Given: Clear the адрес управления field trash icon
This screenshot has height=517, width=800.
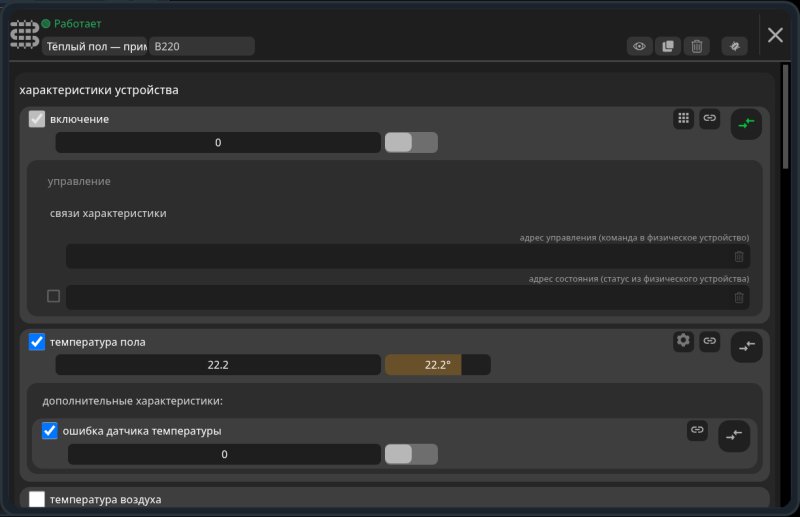Looking at the screenshot, I should click(739, 257).
